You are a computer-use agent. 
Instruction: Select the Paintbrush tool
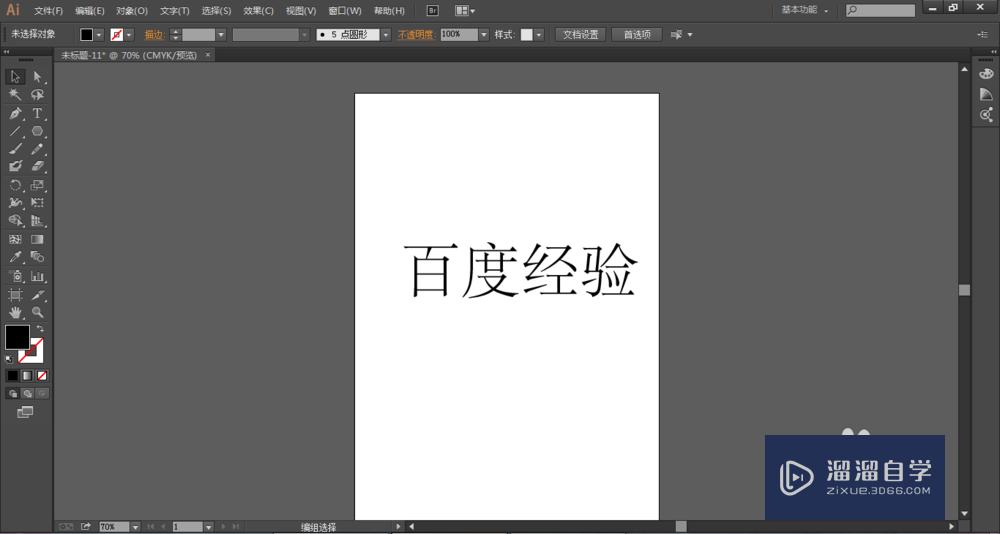(x=15, y=149)
